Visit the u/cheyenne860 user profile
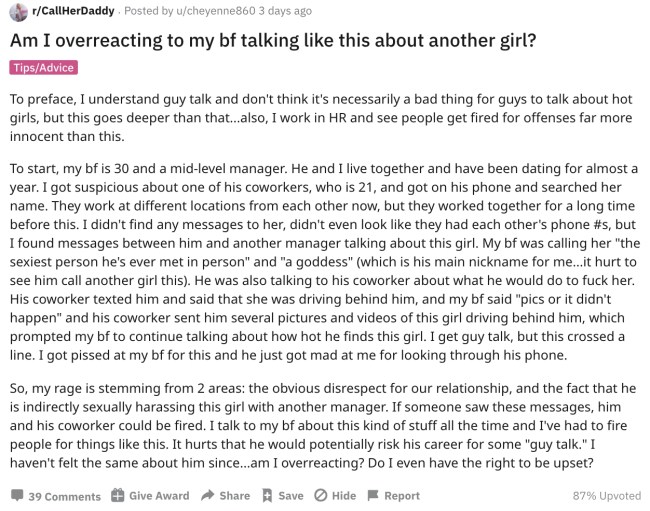Viewport: 650px width, 511px height. [216, 11]
